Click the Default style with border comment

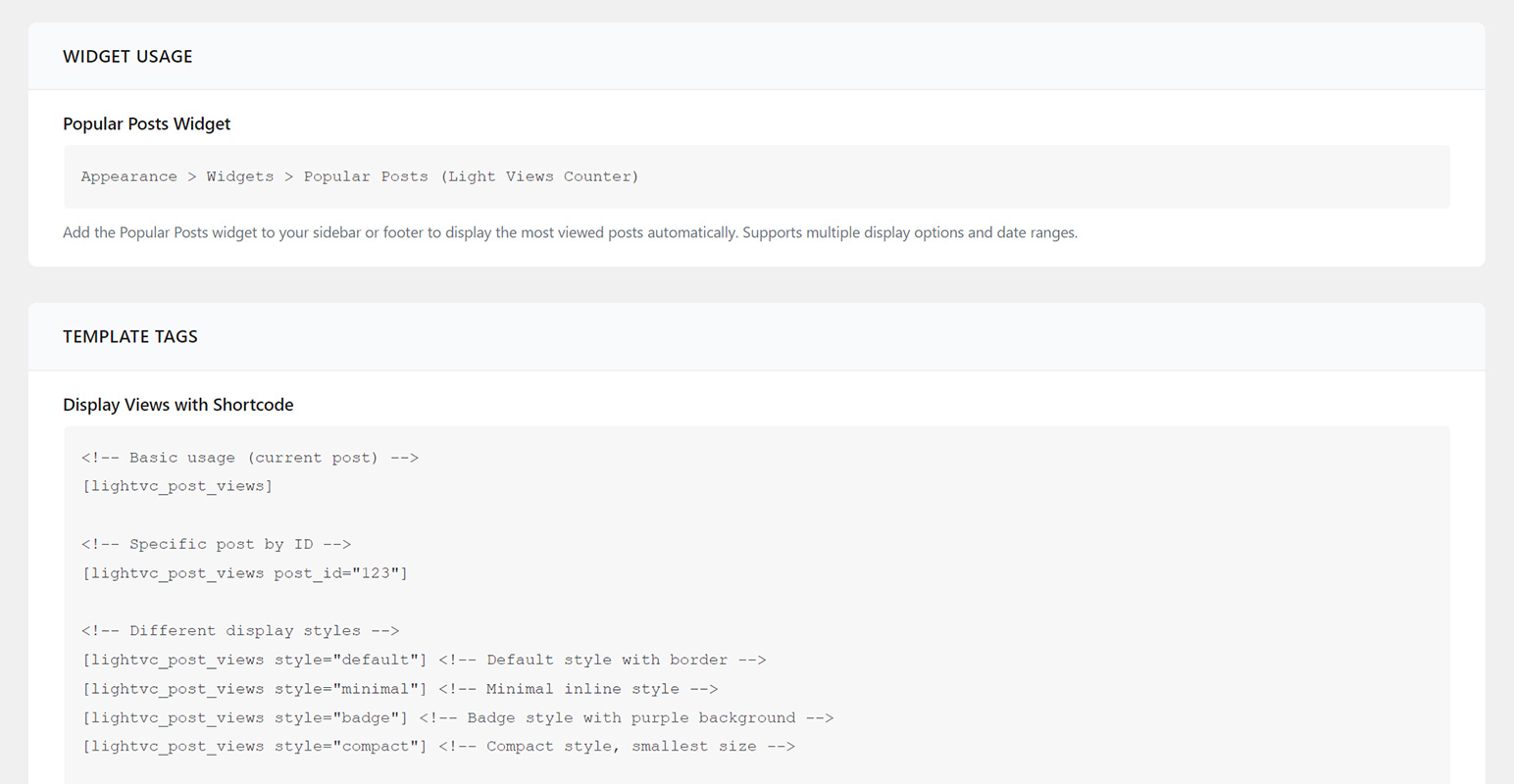tap(602, 661)
